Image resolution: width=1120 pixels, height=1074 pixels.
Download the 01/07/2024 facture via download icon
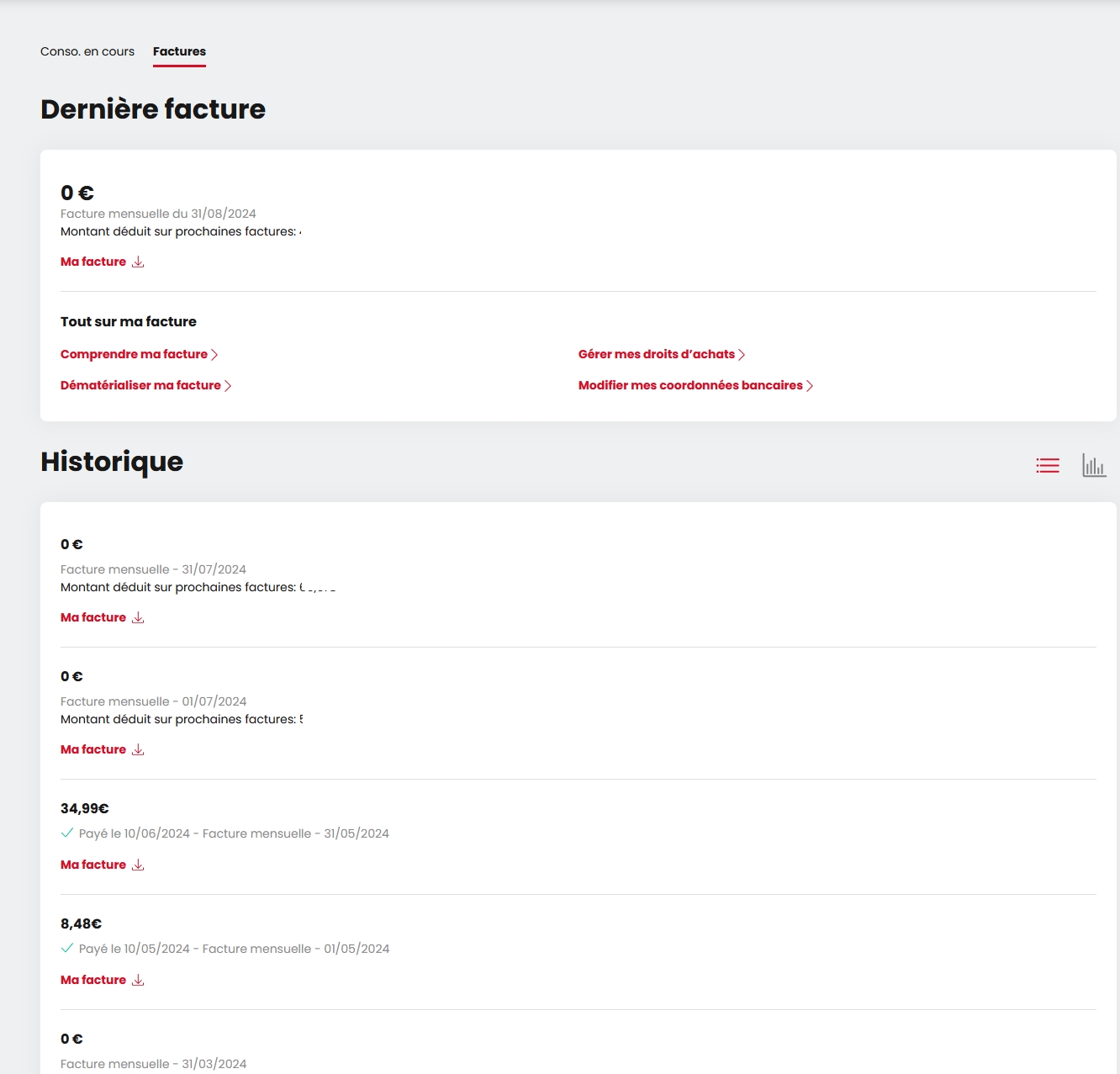[x=137, y=750]
